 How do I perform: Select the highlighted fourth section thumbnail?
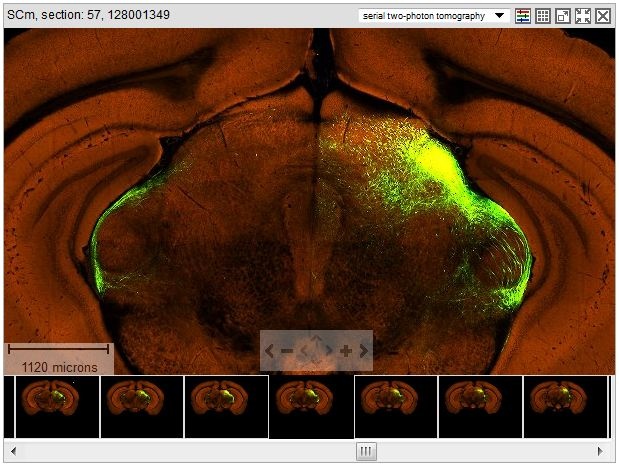[x=311, y=407]
